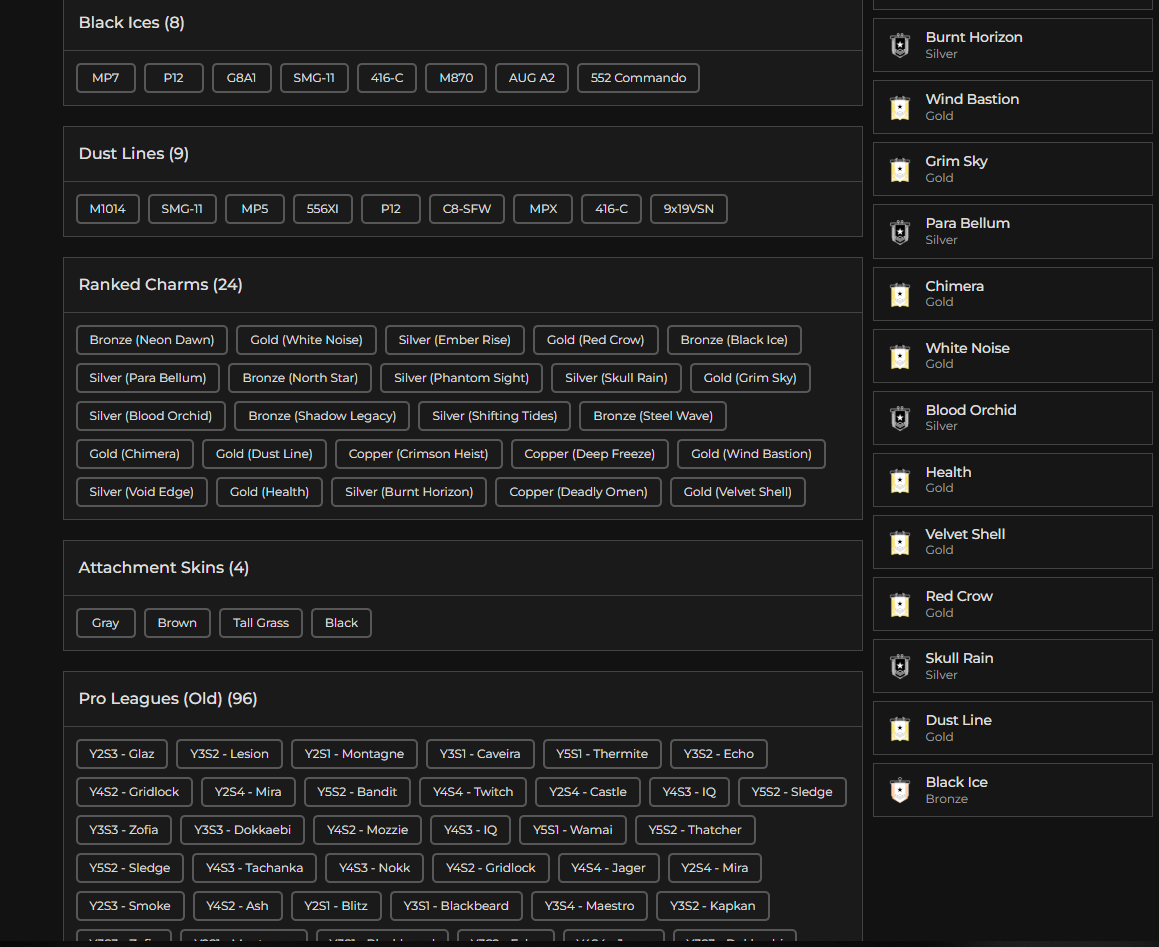Click the Para Bellum silver charm icon
Viewport: 1159px width, 947px height.
coord(900,232)
